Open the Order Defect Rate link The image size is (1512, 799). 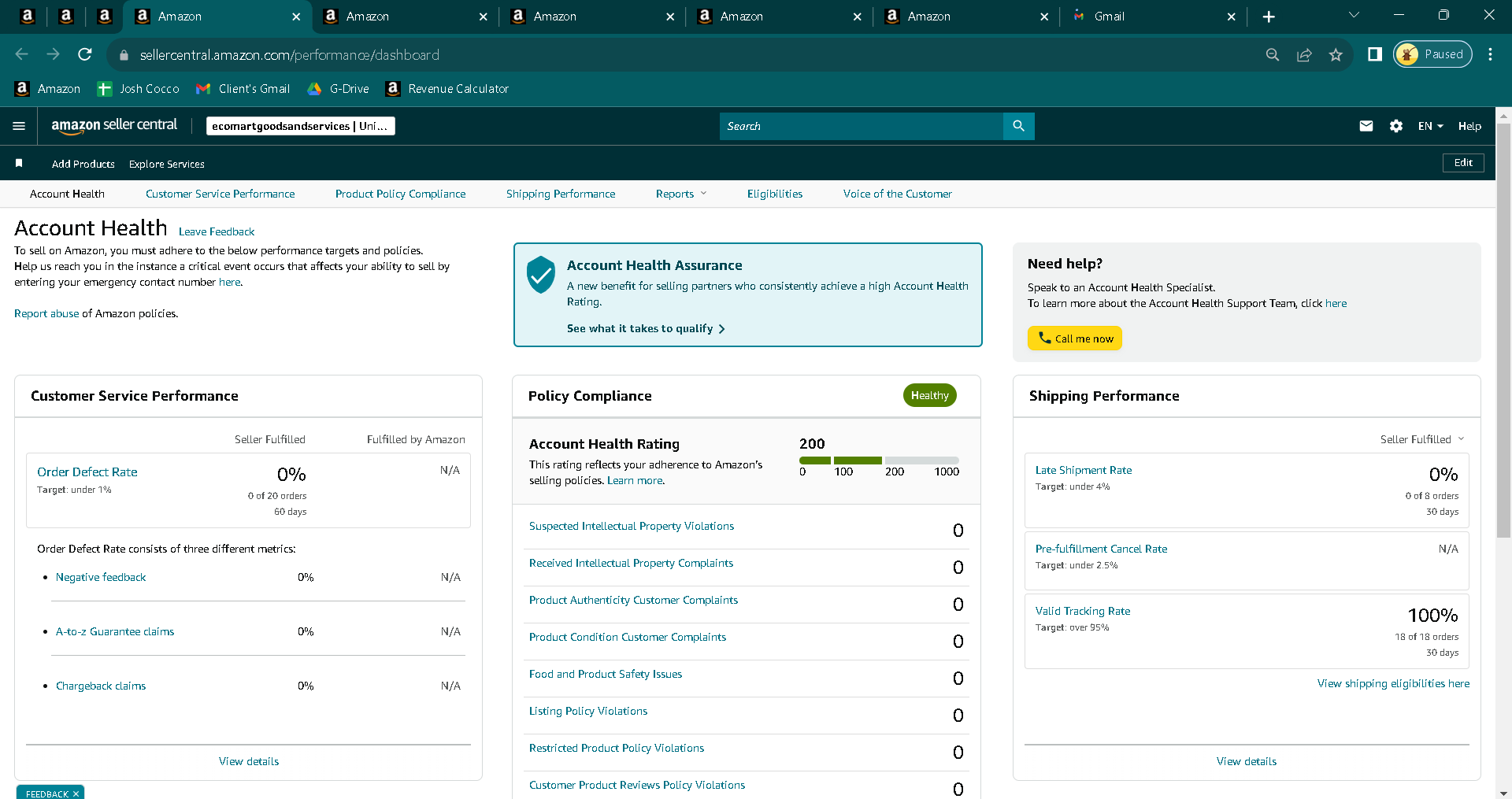(x=87, y=472)
